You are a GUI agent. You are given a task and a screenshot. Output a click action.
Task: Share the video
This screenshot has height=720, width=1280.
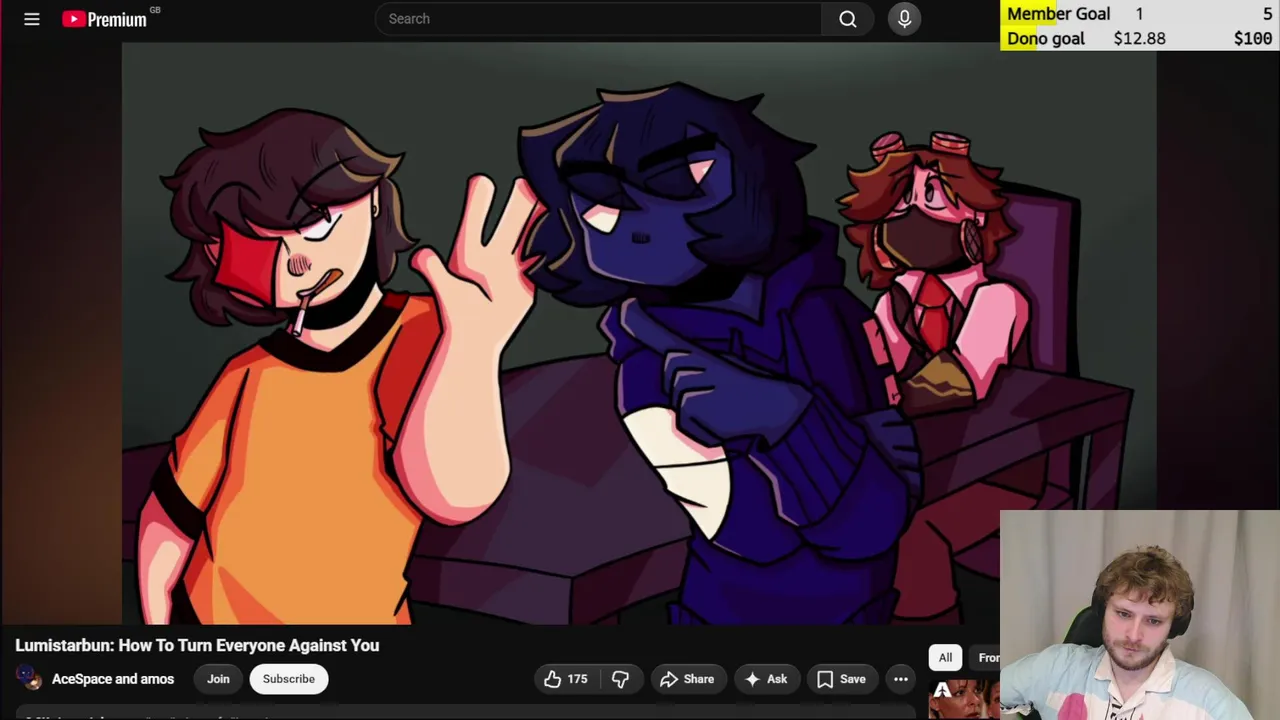tap(687, 679)
